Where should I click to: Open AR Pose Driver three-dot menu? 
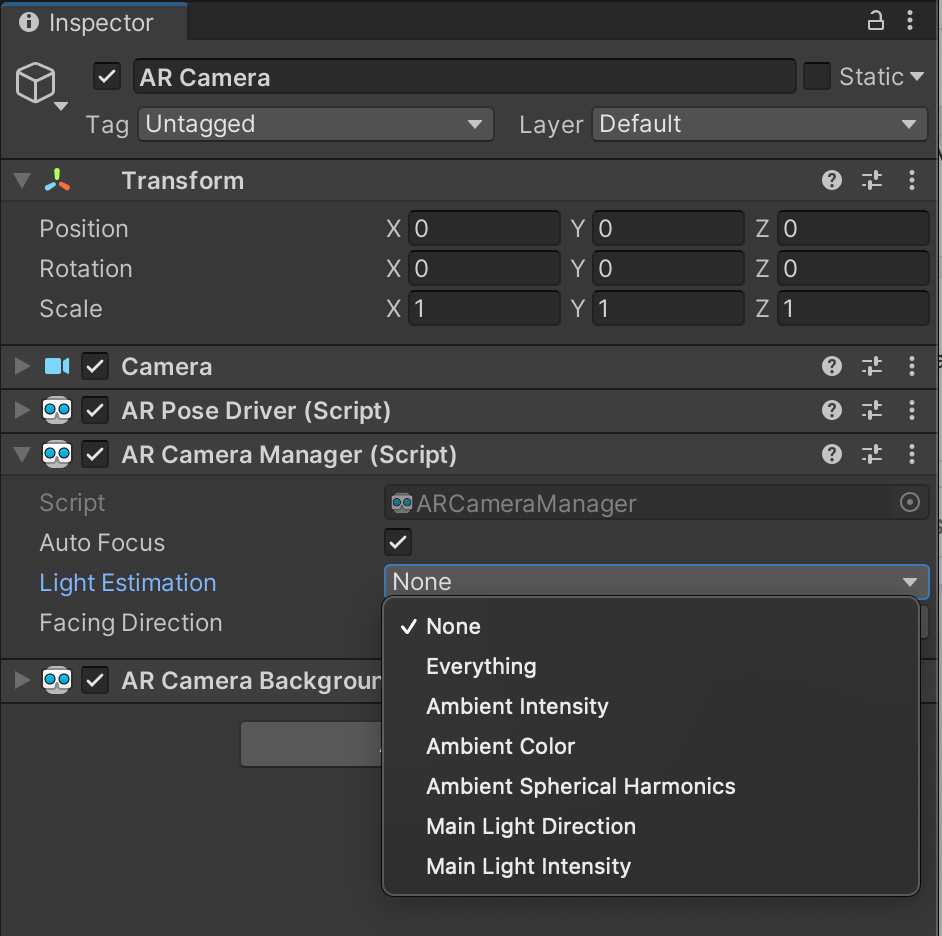911,410
